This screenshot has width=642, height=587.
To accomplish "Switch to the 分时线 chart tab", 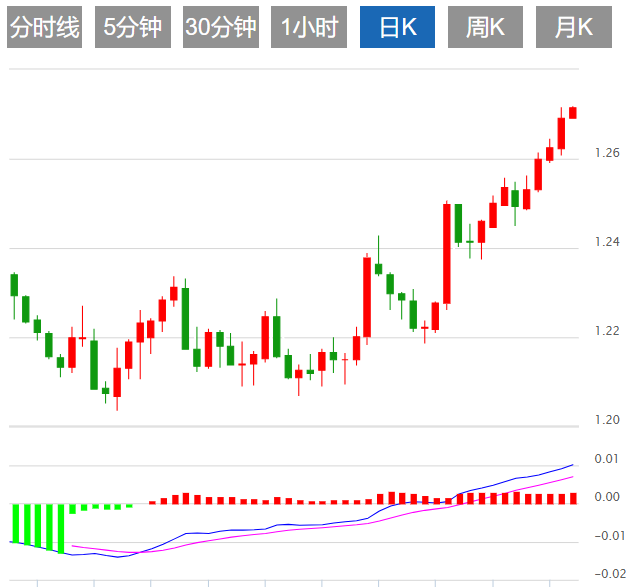I will (45, 27).
